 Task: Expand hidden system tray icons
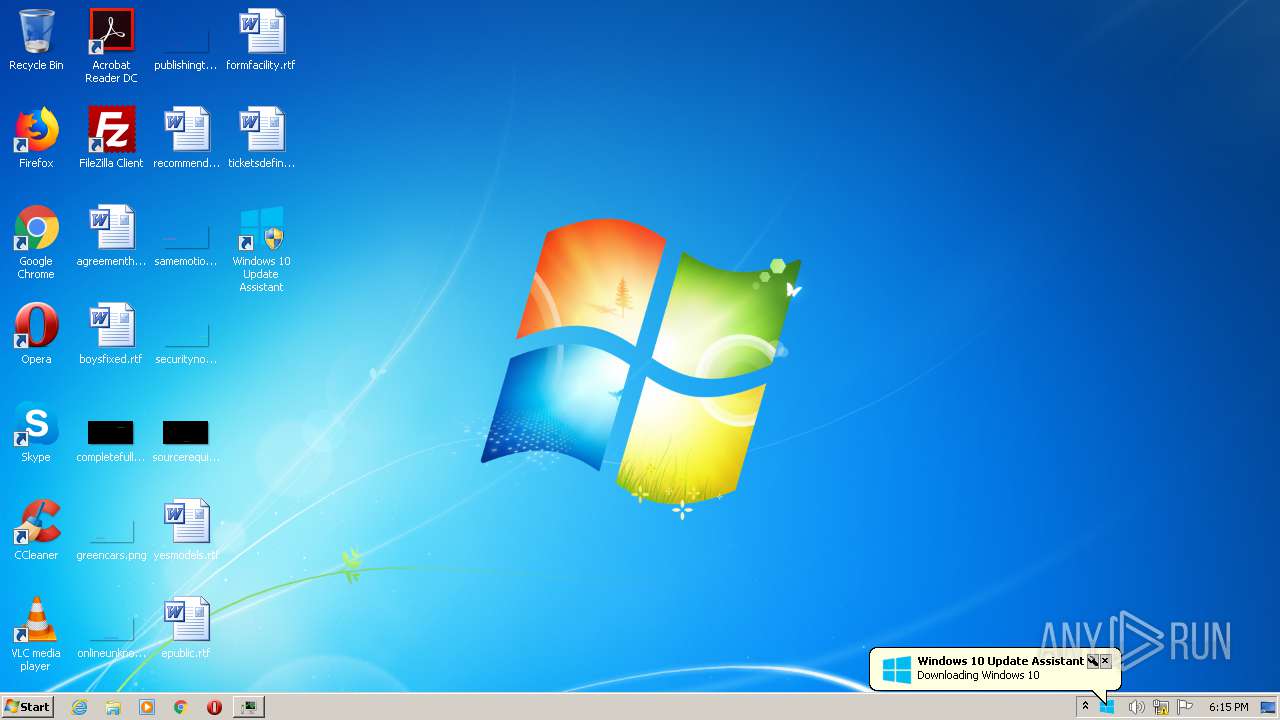click(1085, 706)
